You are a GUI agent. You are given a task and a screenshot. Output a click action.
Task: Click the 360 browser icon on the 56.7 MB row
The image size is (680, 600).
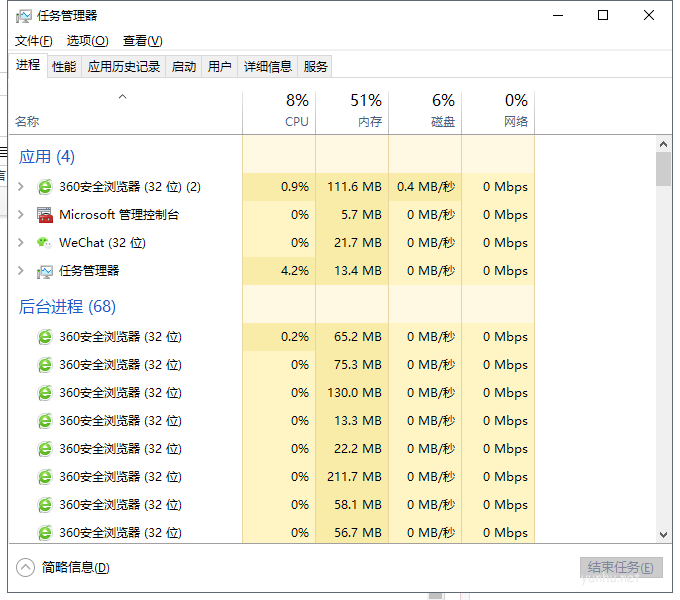[45, 533]
